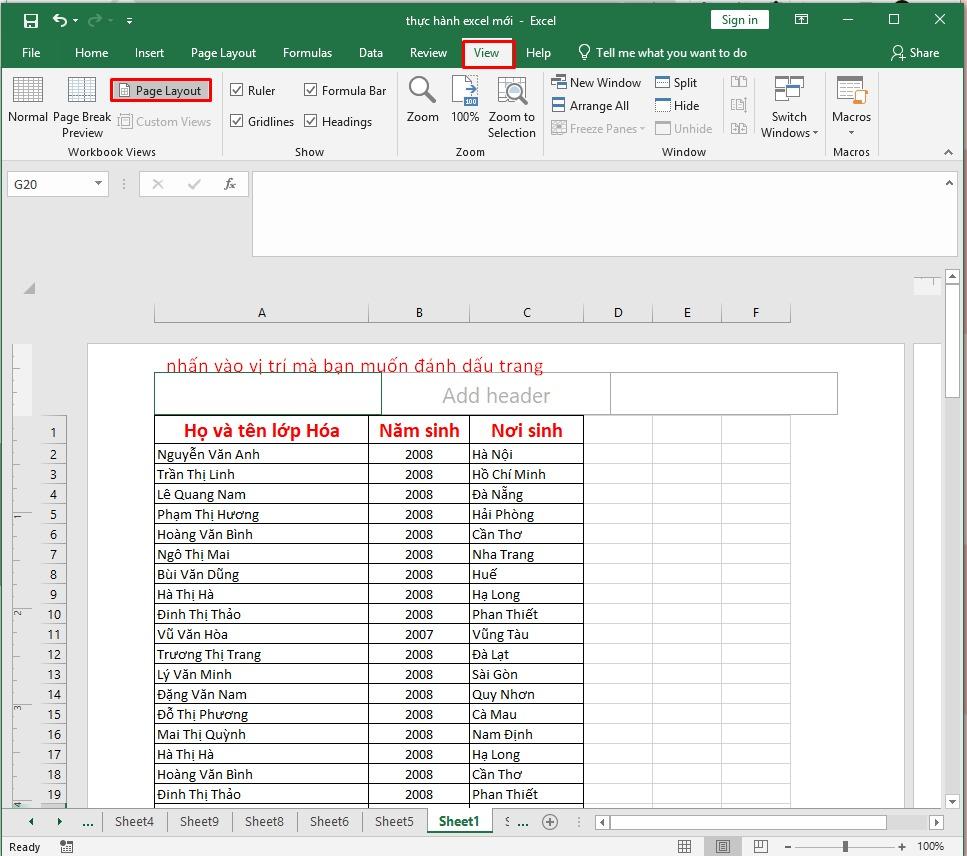Switch to Normal workbook view
967x856 pixels.
pos(27,105)
